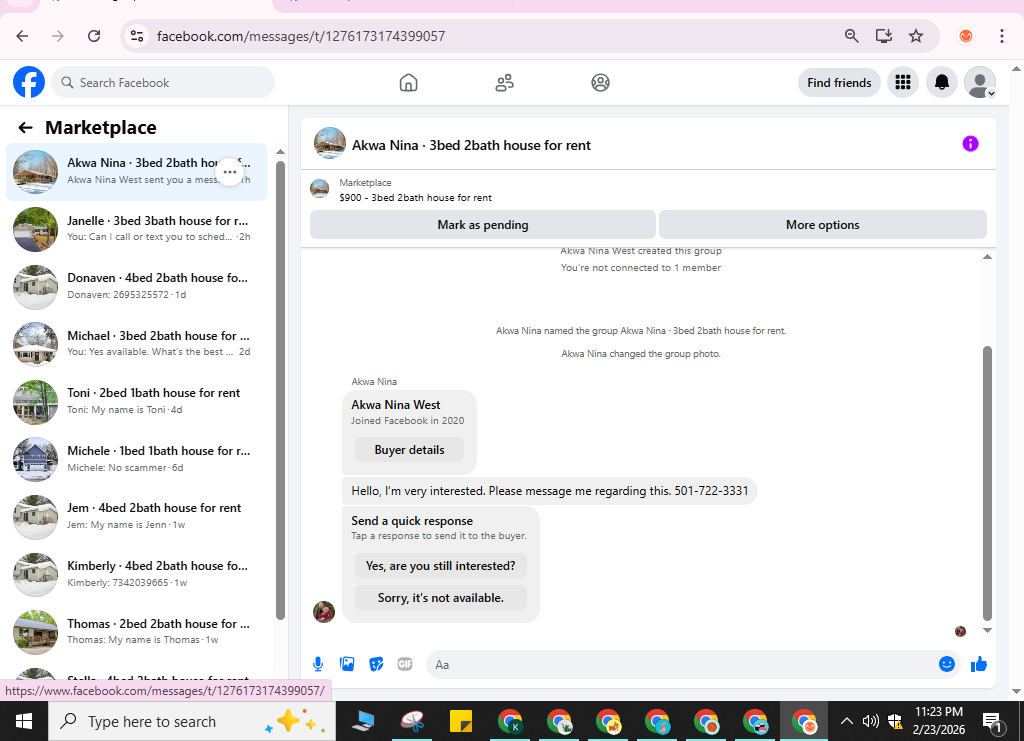Open the Chrome three-dot menu

[1001, 36]
